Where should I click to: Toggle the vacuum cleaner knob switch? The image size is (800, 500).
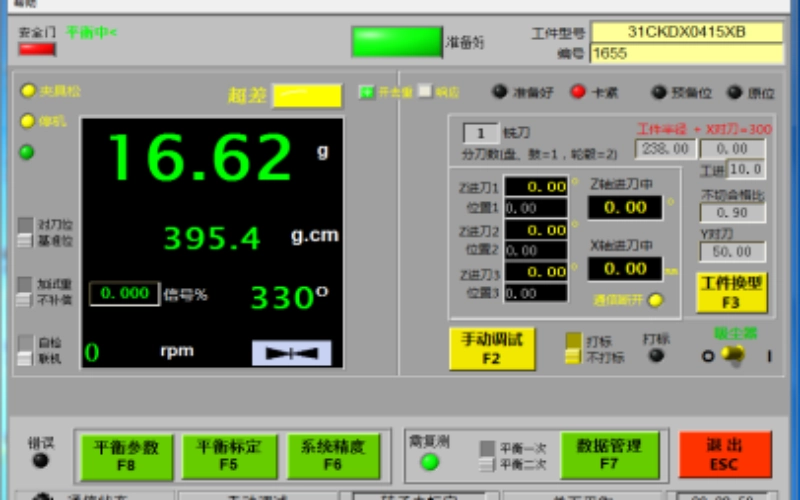click(733, 354)
